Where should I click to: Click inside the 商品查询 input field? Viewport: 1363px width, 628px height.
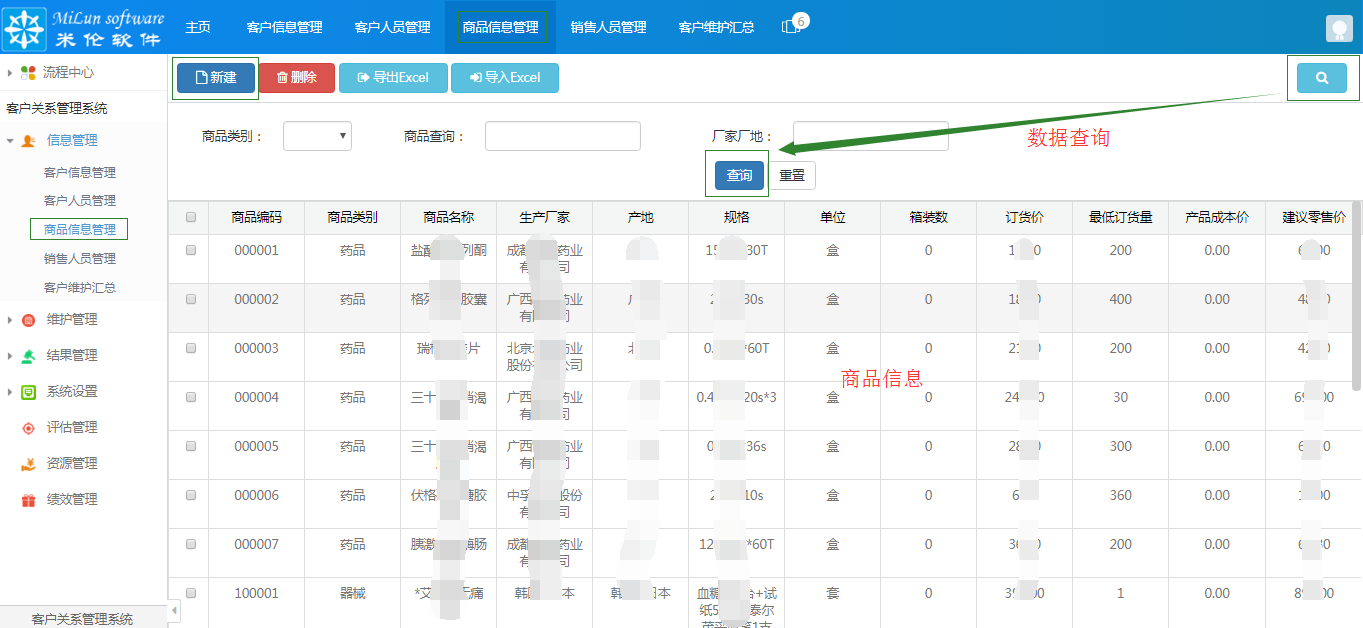pos(562,135)
